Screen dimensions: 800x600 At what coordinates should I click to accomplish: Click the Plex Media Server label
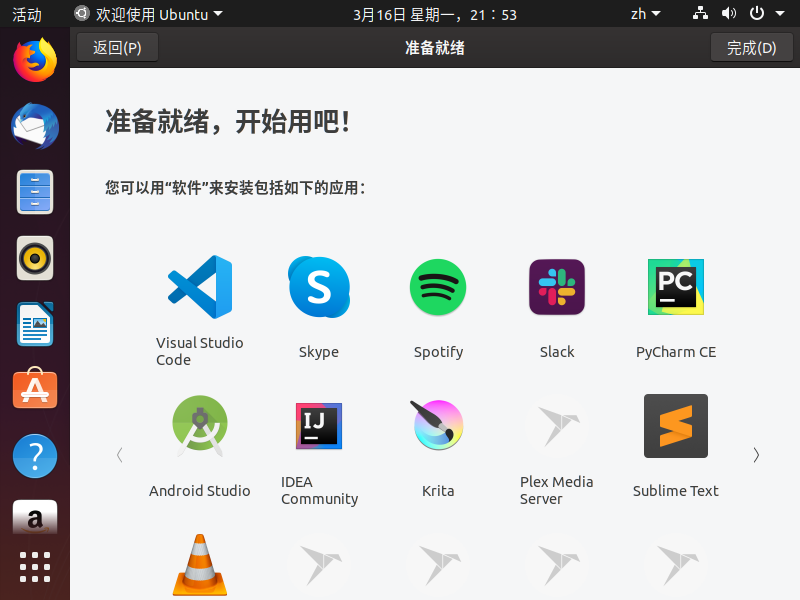557,490
